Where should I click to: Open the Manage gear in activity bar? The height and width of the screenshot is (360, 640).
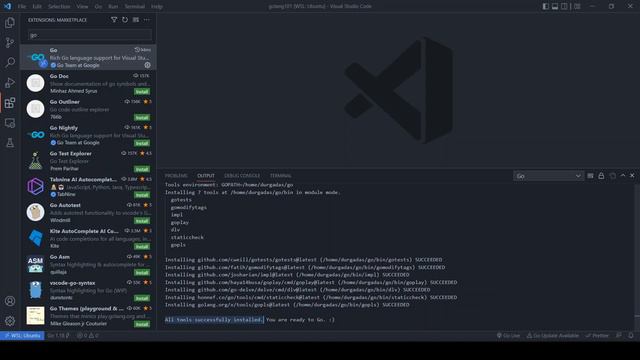click(x=10, y=321)
